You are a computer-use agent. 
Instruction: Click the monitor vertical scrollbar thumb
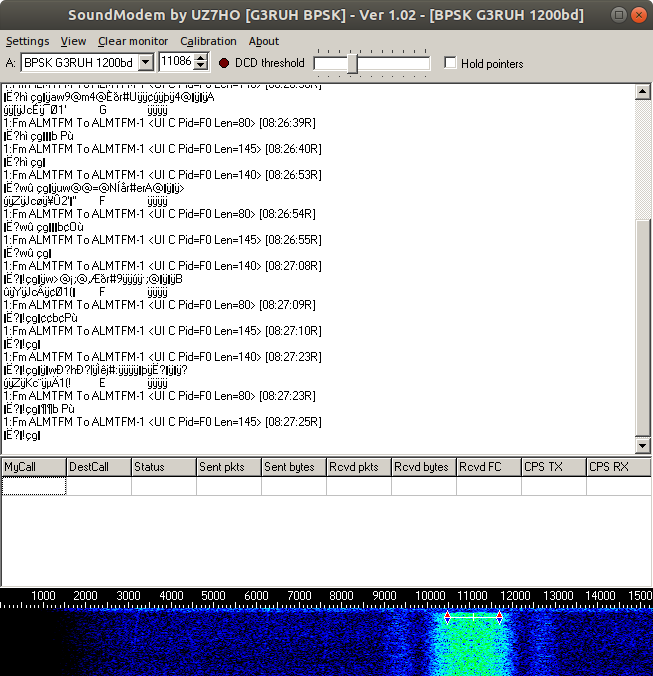pyautogui.click(x=643, y=328)
